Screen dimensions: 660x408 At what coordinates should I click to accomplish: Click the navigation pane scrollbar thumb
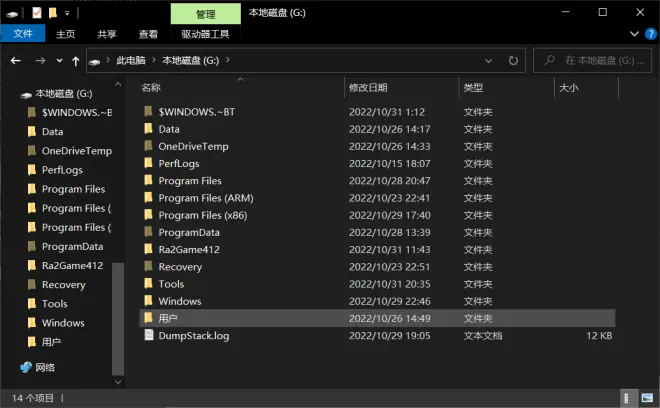118,318
